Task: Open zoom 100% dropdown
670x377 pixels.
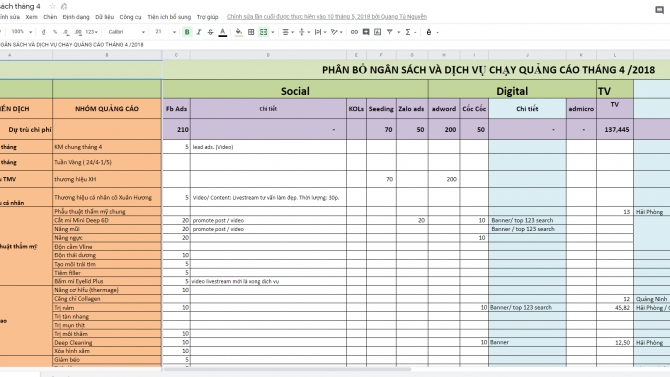Action: coord(22,32)
